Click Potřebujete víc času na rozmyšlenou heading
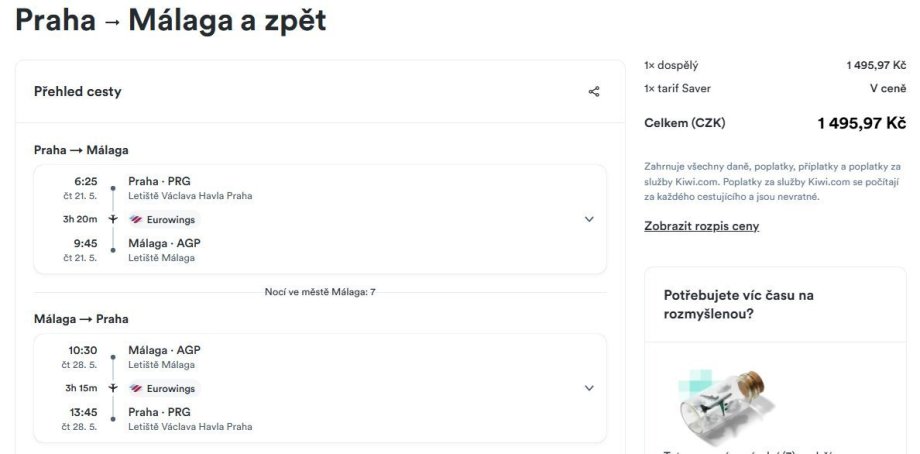Image resolution: width=920 pixels, height=454 pixels. click(x=738, y=304)
